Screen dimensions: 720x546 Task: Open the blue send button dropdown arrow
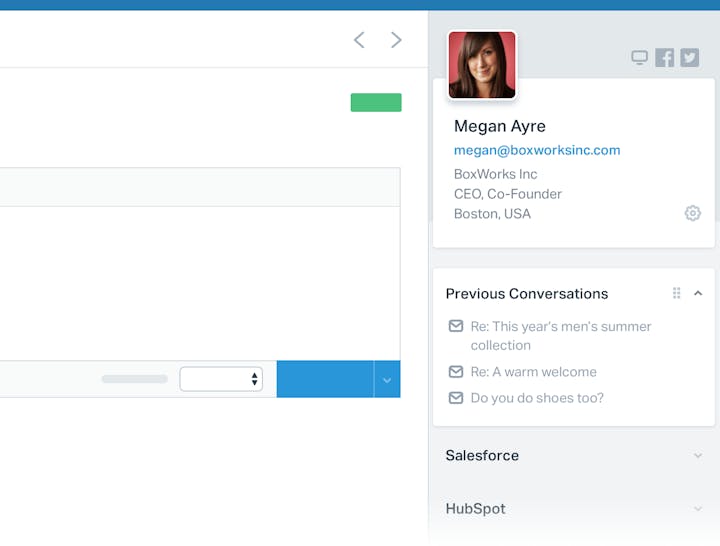coord(387,380)
